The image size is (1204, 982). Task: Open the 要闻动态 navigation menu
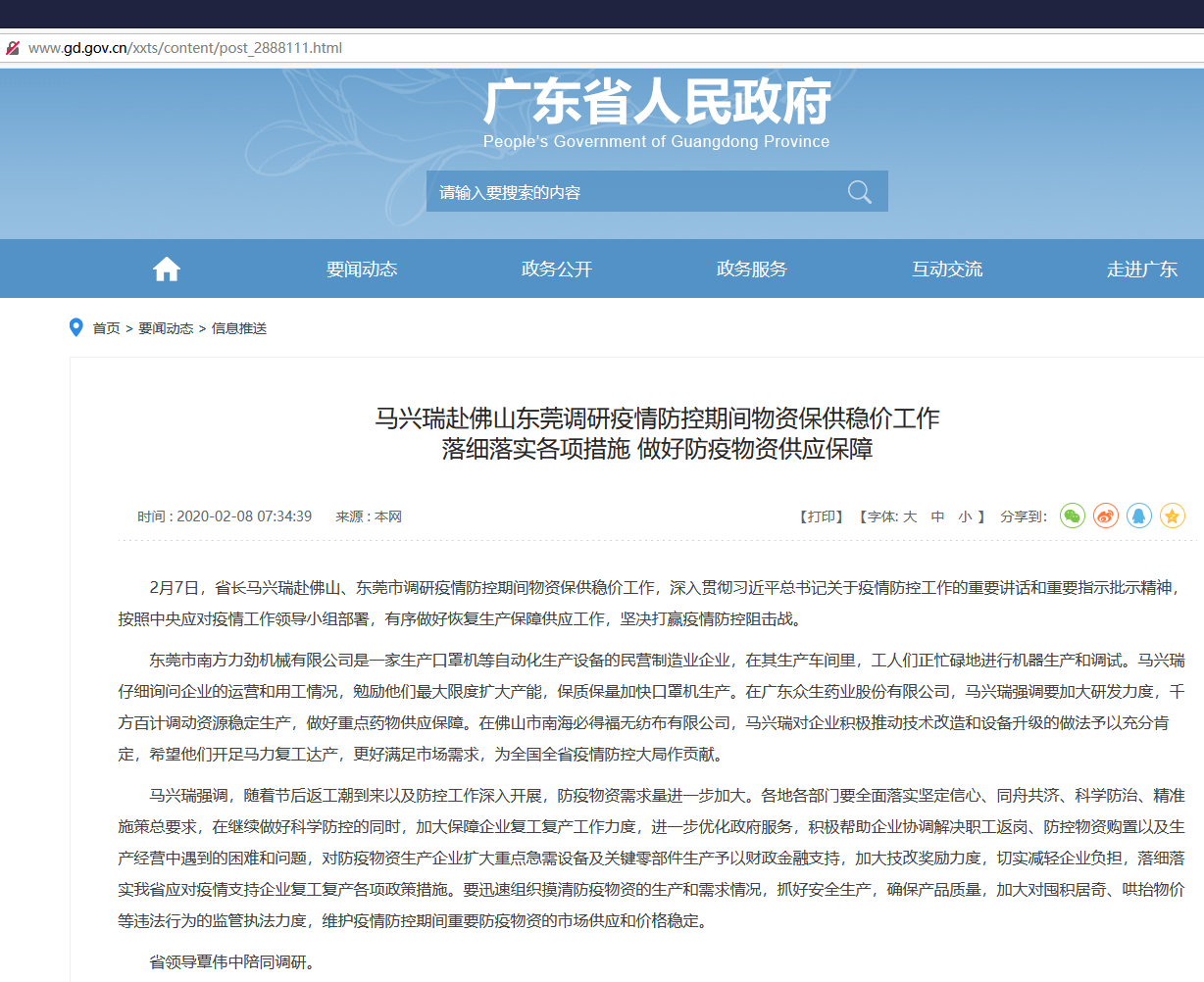pyautogui.click(x=362, y=270)
